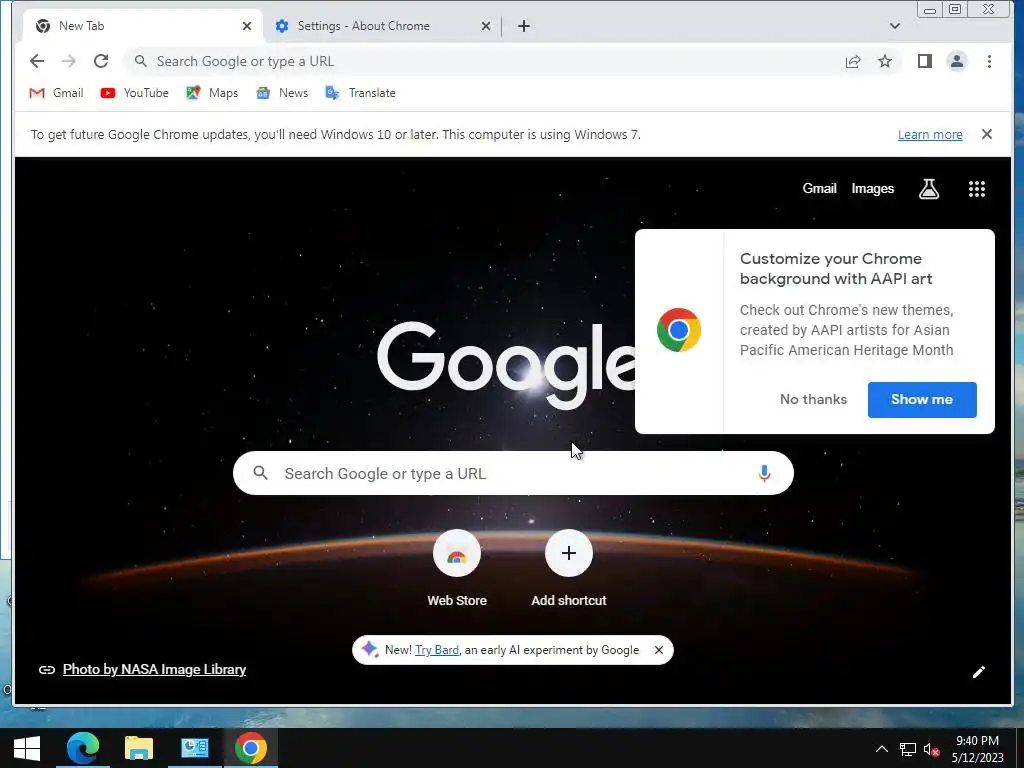Switch to the New Tab tab
Screen dimensions: 1024x768
tap(144, 26)
